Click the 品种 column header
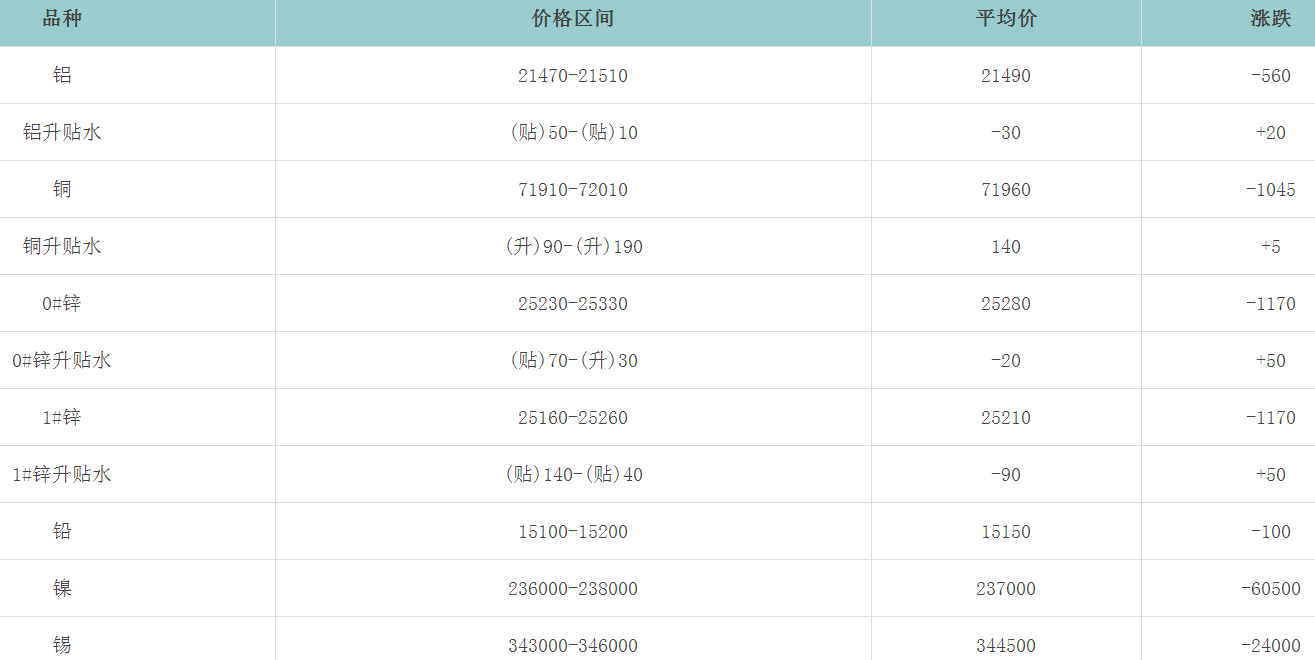Viewport: 1315px width, 660px height. [62, 19]
